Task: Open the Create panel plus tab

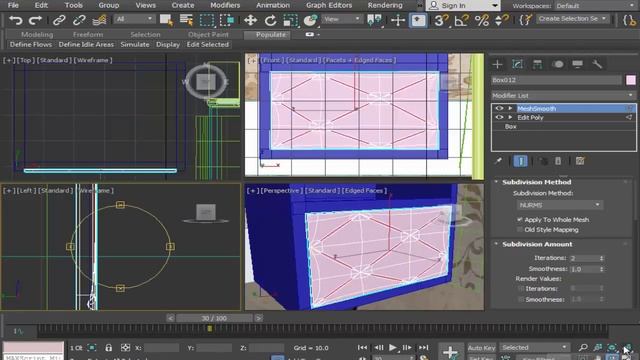Action: pos(497,64)
